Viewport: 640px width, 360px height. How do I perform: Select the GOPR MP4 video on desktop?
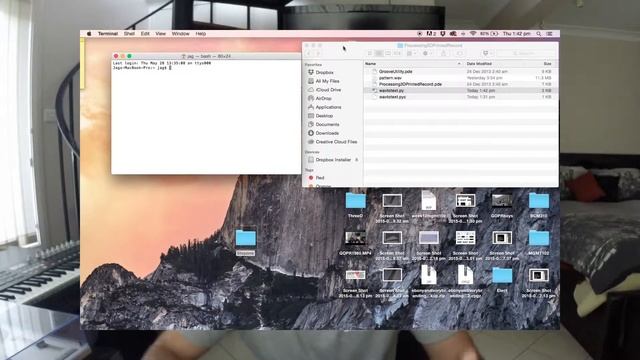click(x=355, y=242)
